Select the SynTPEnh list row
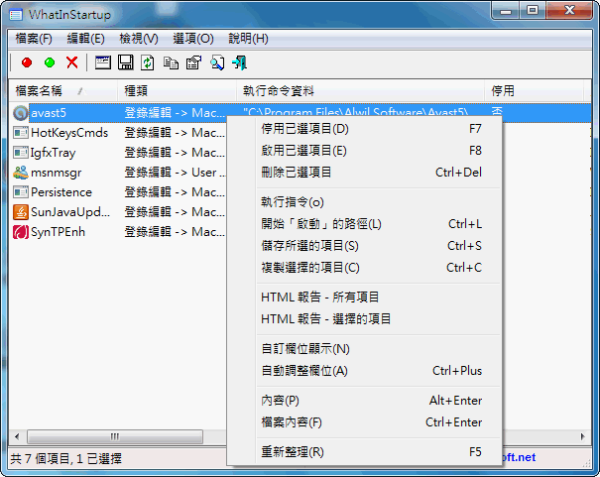 (x=119, y=232)
